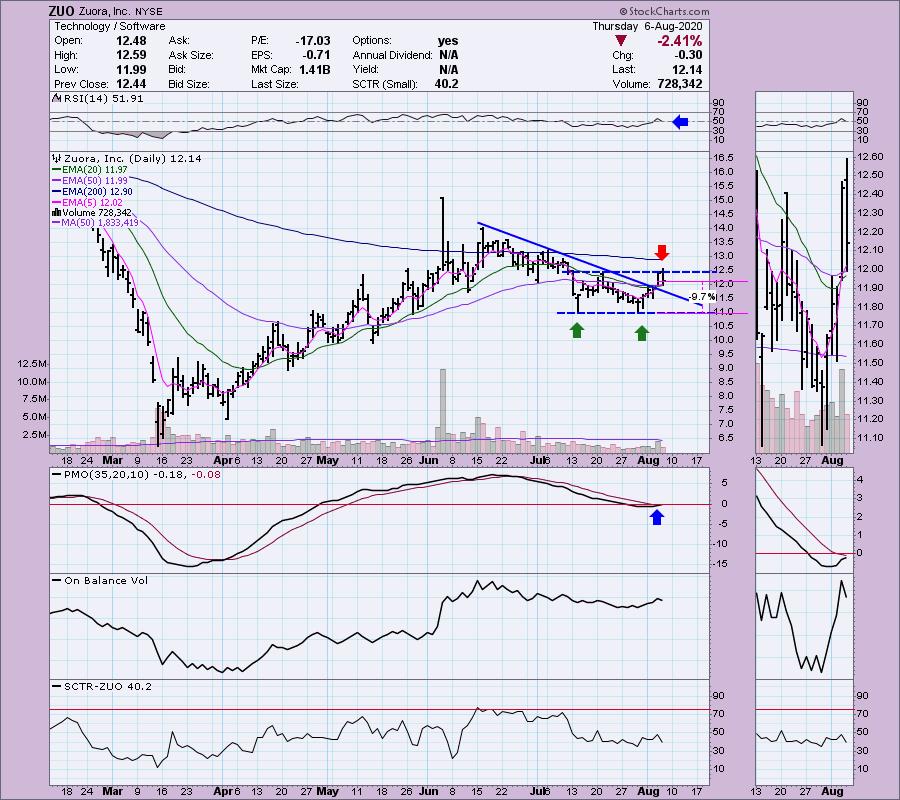Click the Aug month label under price chart
Screen dimensions: 900x800
pyautogui.click(x=649, y=460)
